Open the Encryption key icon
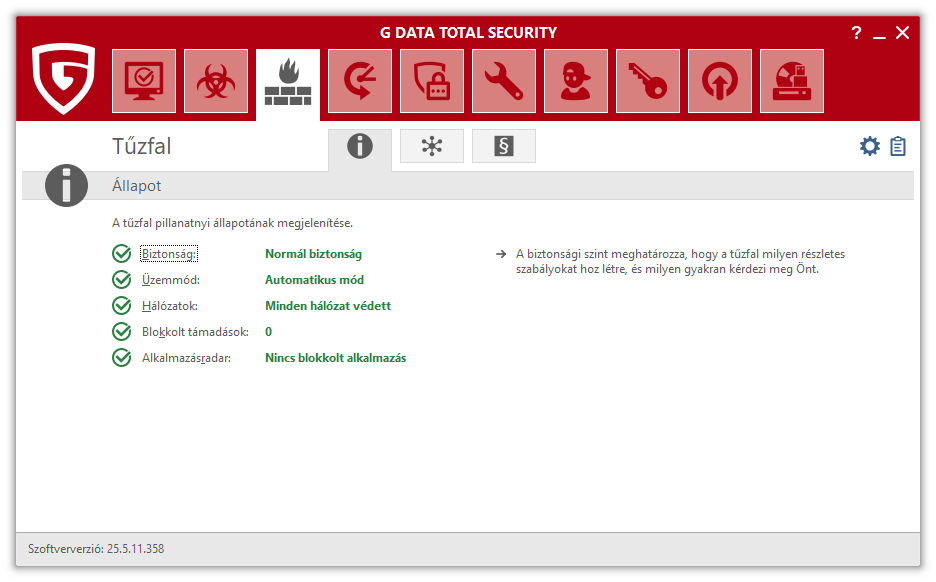The height and width of the screenshot is (582, 936). pyautogui.click(x=648, y=81)
